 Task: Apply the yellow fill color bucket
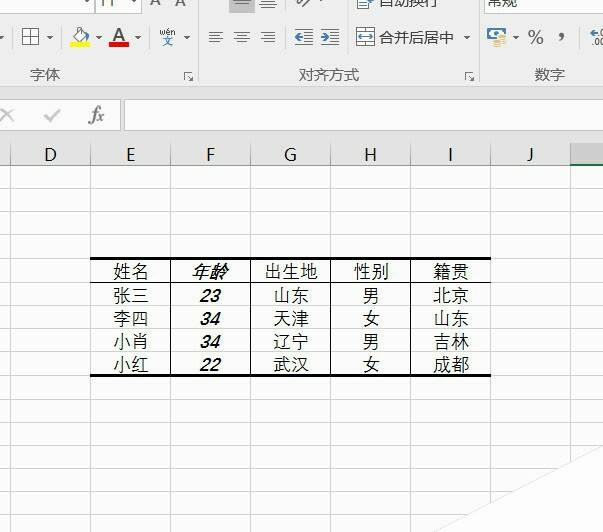click(80, 37)
